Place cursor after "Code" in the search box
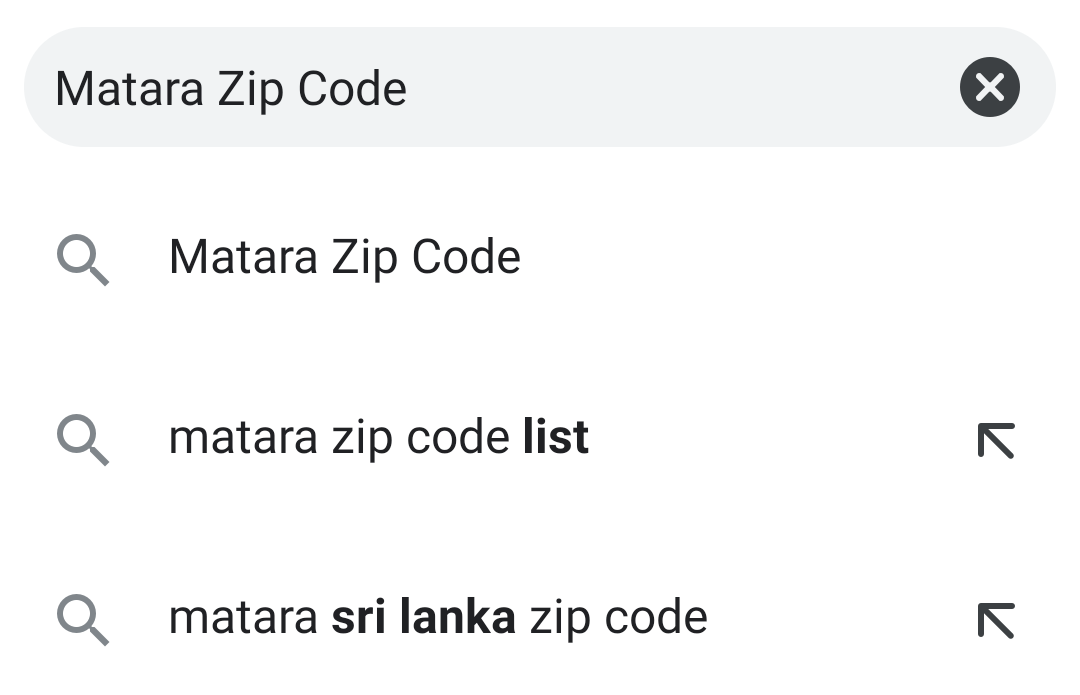This screenshot has width=1080, height=695. (409, 89)
